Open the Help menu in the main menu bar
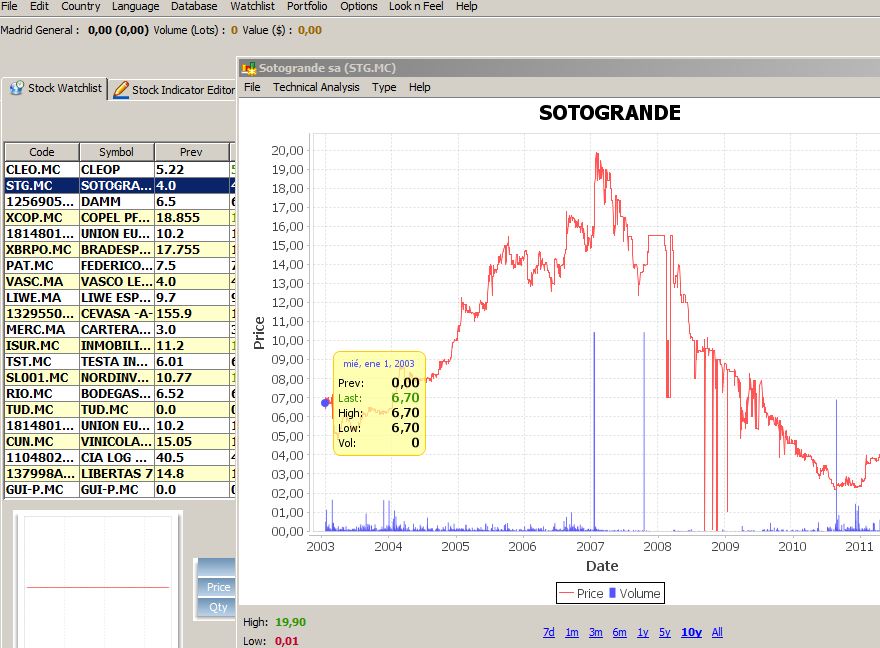Image resolution: width=880 pixels, height=648 pixels. [x=466, y=6]
